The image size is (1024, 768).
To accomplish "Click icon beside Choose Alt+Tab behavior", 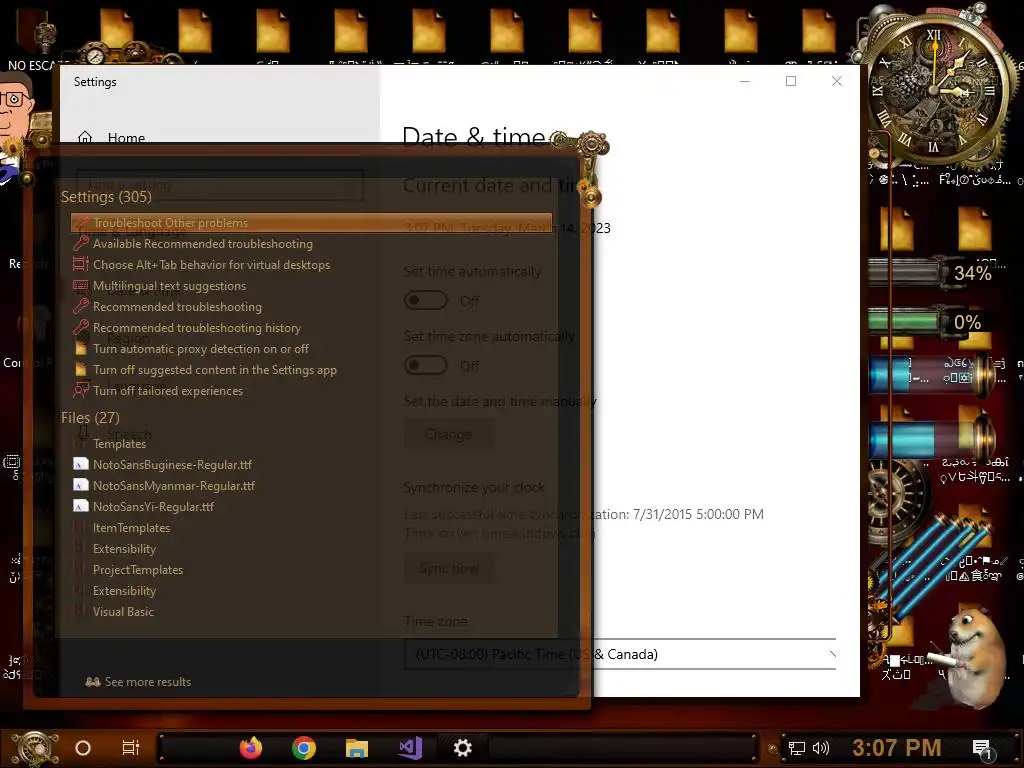I will 81,264.
